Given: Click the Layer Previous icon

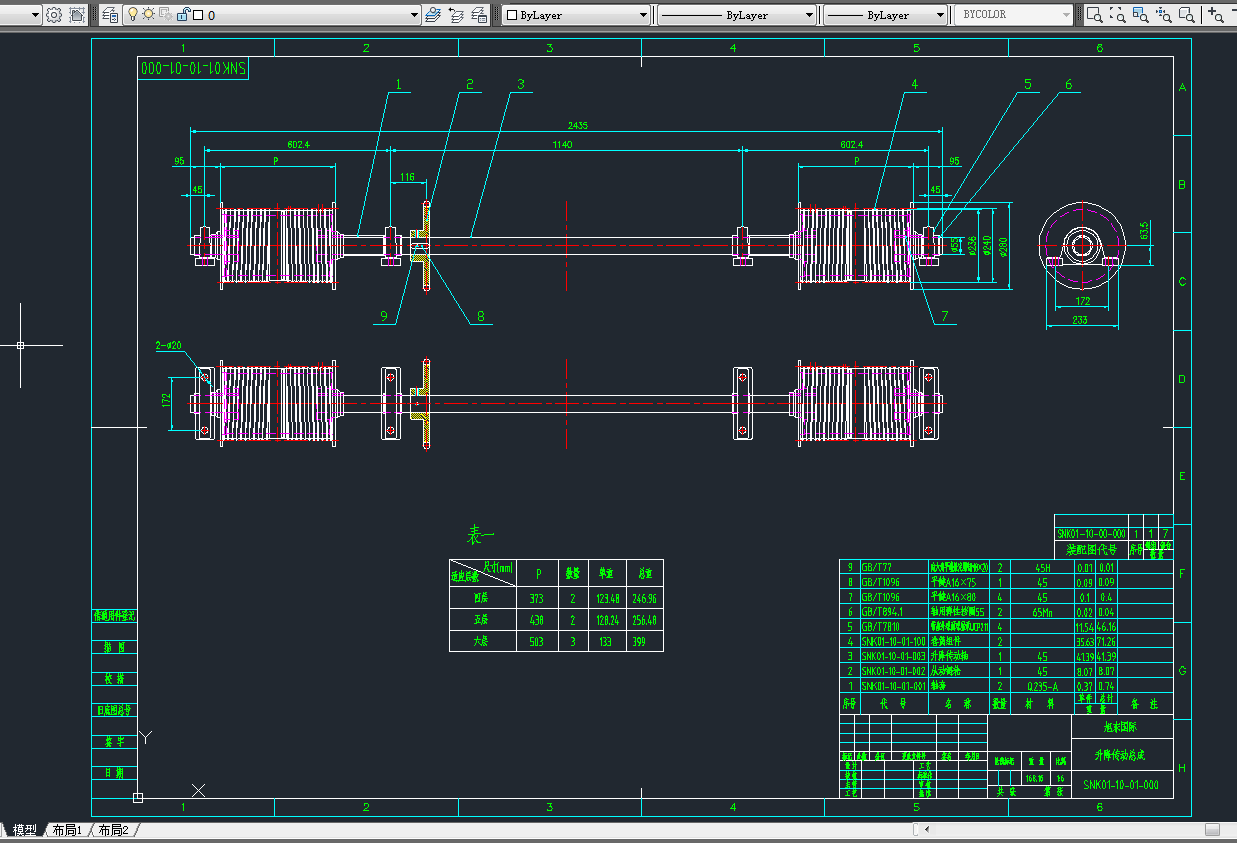Looking at the screenshot, I should pyautogui.click(x=456, y=15).
